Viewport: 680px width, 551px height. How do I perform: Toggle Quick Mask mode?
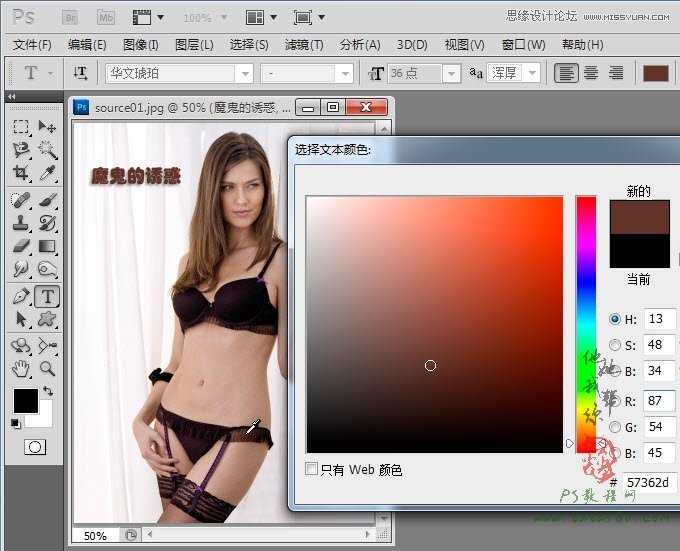point(35,447)
